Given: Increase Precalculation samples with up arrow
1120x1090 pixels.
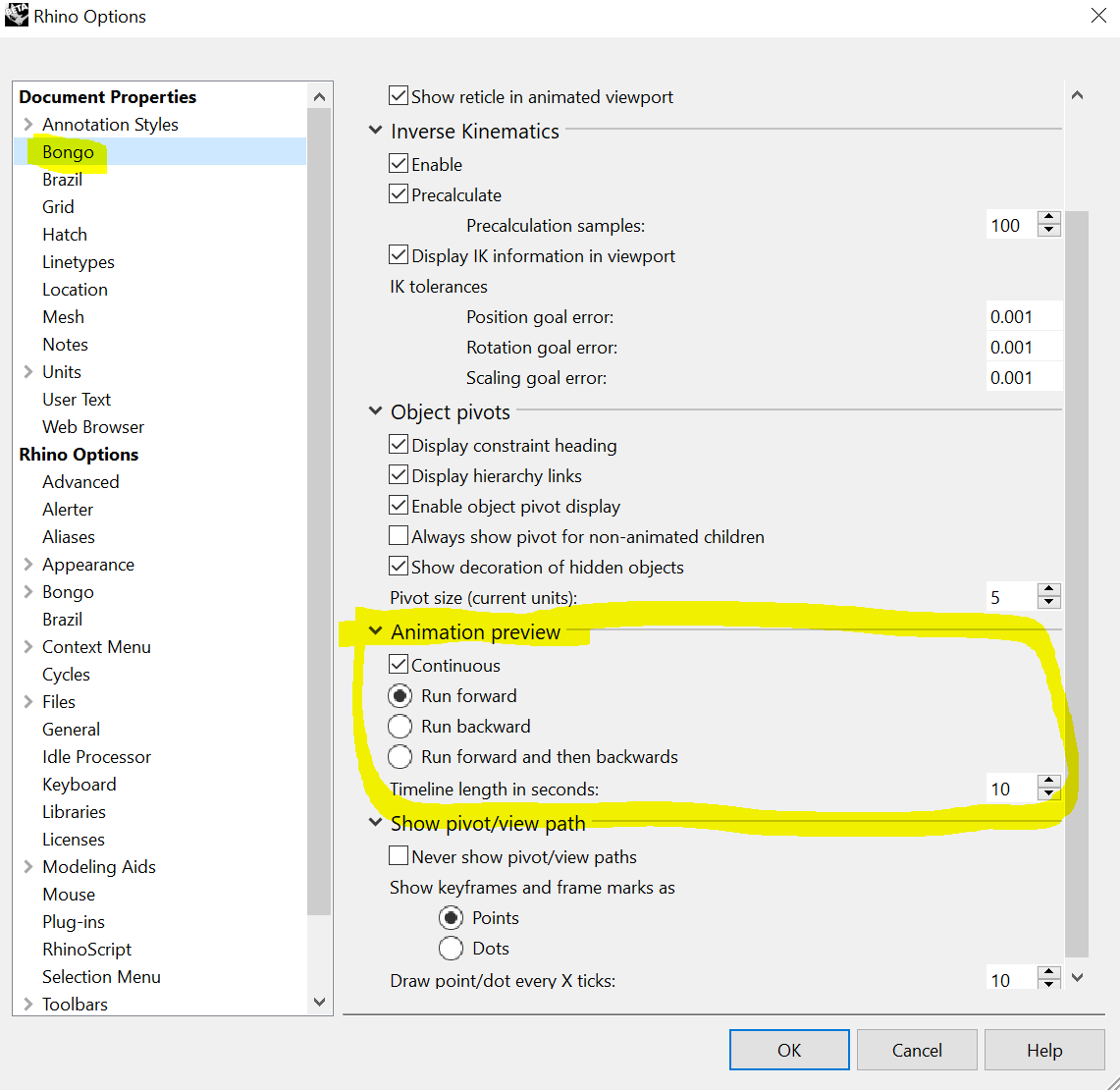Looking at the screenshot, I should (1048, 218).
